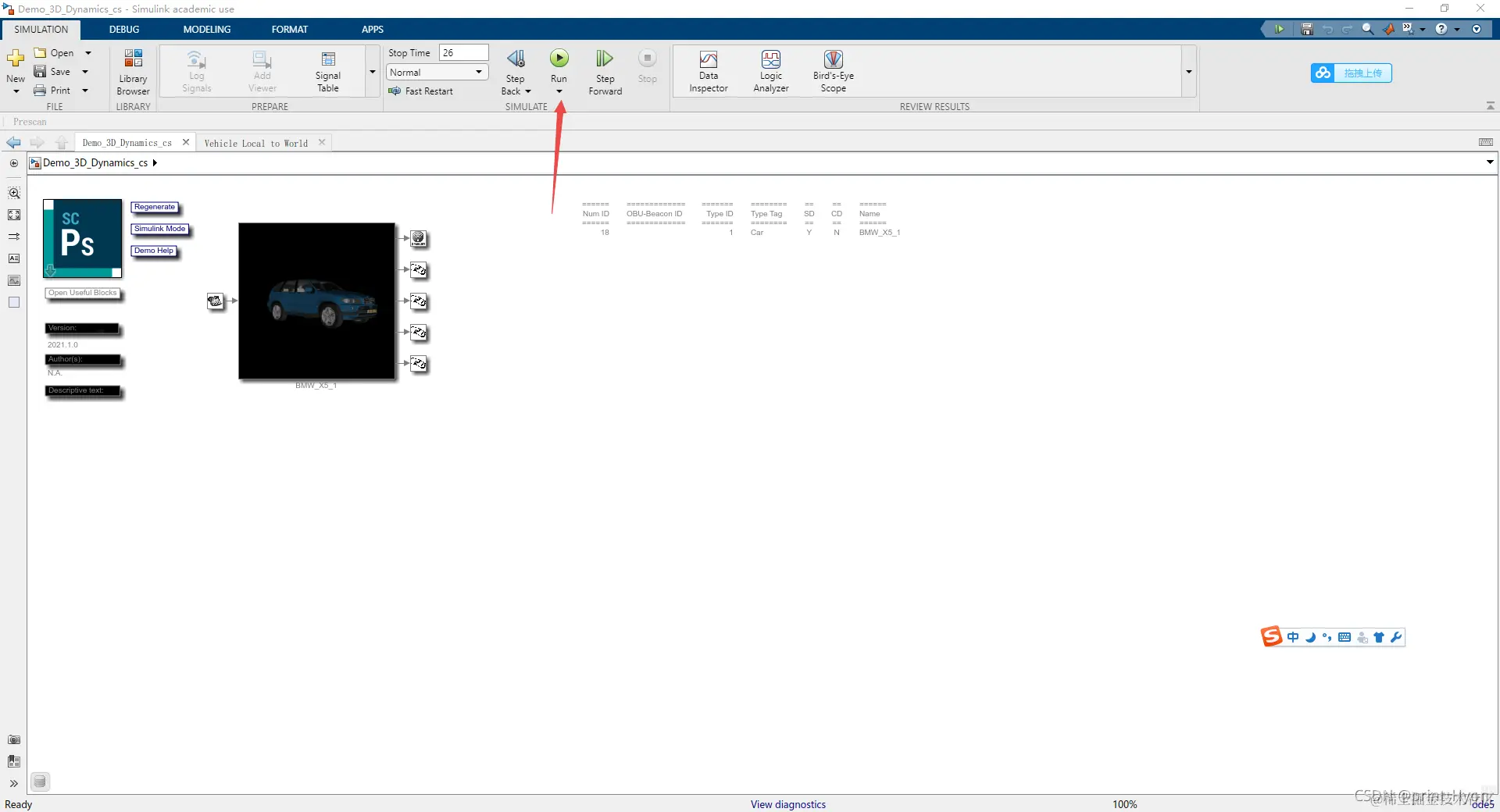Expand the Print dropdown arrow

[85, 91]
